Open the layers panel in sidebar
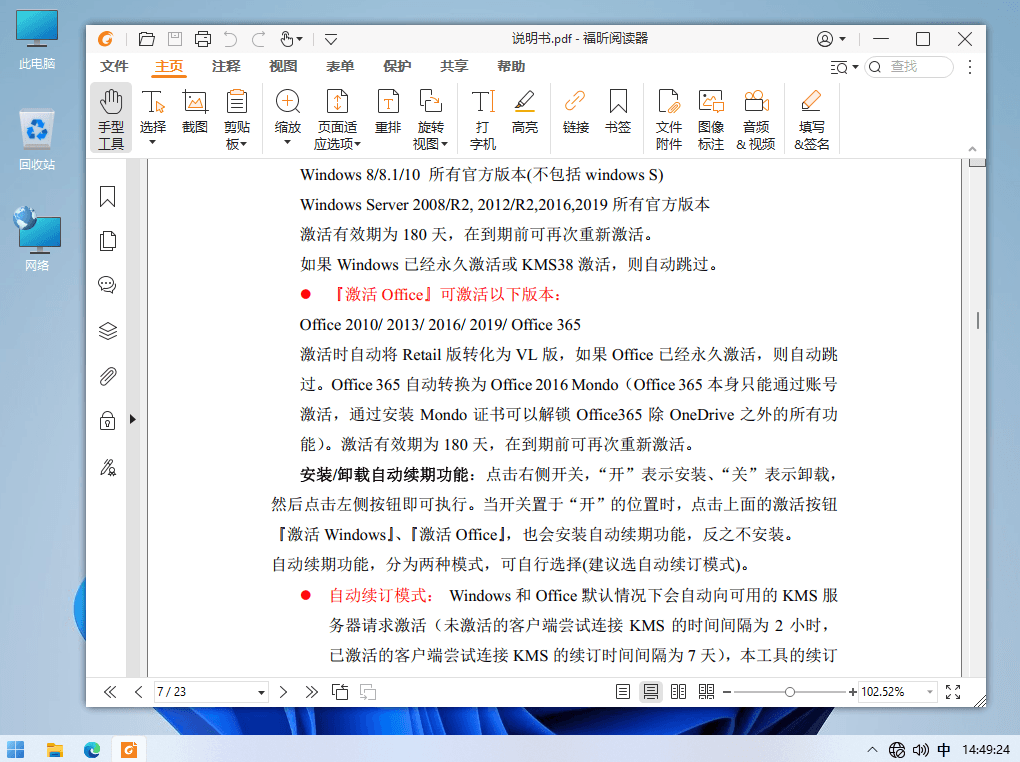 tap(107, 331)
